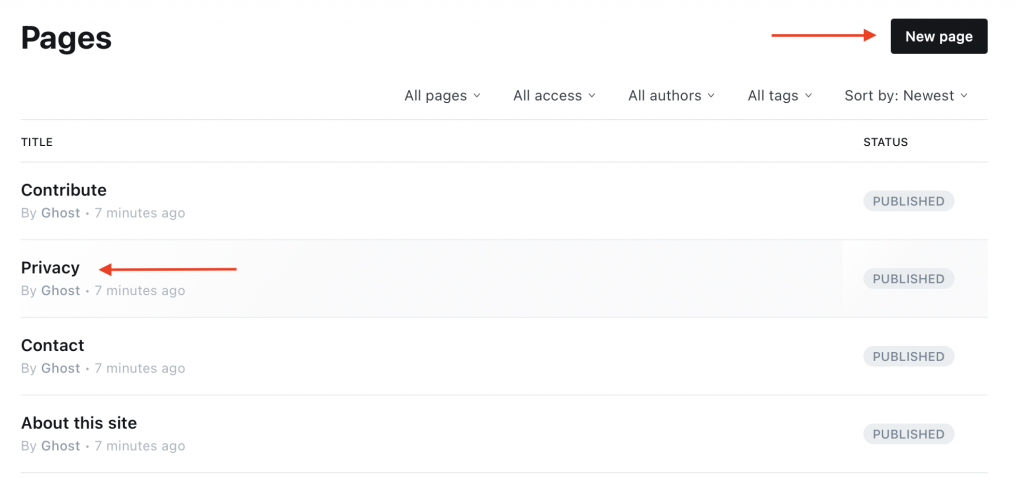
Task: Open the All authors dropdown
Action: tap(671, 96)
